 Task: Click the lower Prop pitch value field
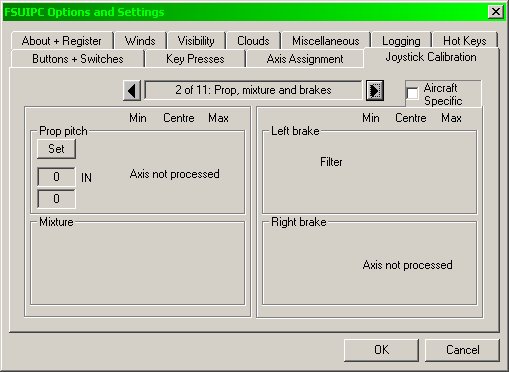[56, 199]
